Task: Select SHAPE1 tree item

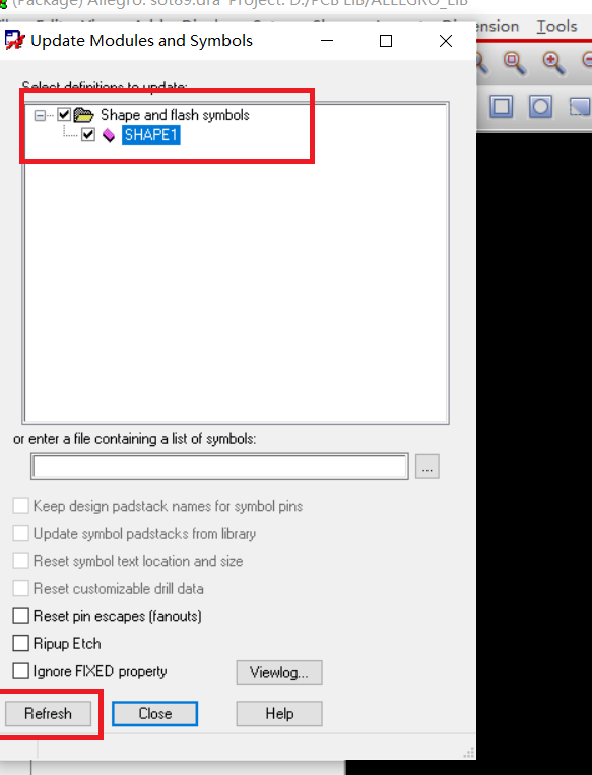Action: (151, 134)
